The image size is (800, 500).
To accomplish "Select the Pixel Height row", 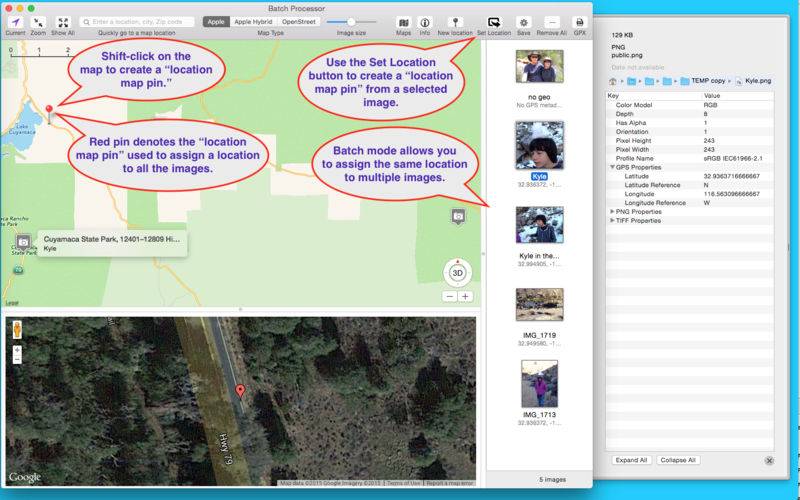I will [690, 141].
